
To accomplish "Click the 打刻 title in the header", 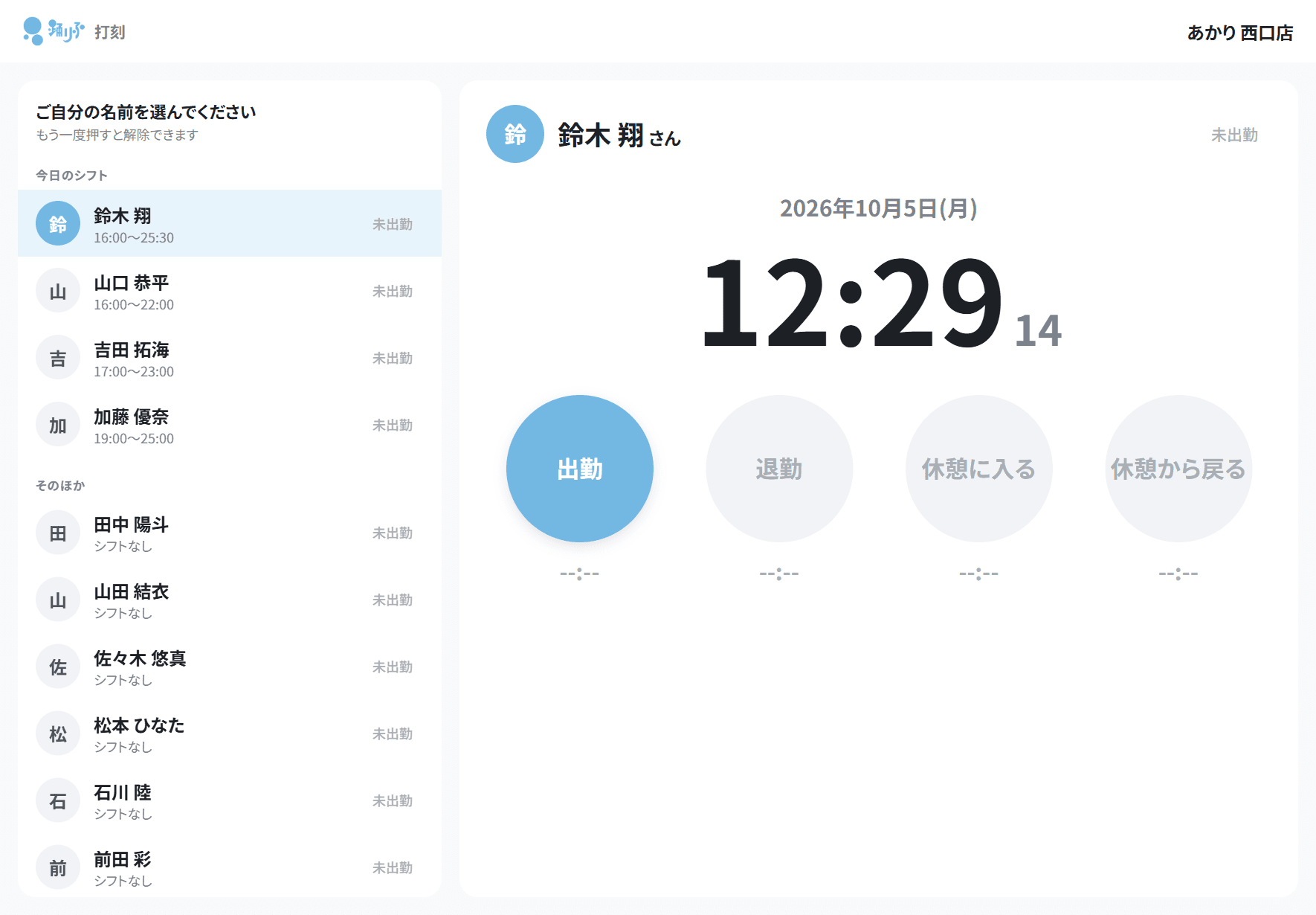I will (110, 32).
